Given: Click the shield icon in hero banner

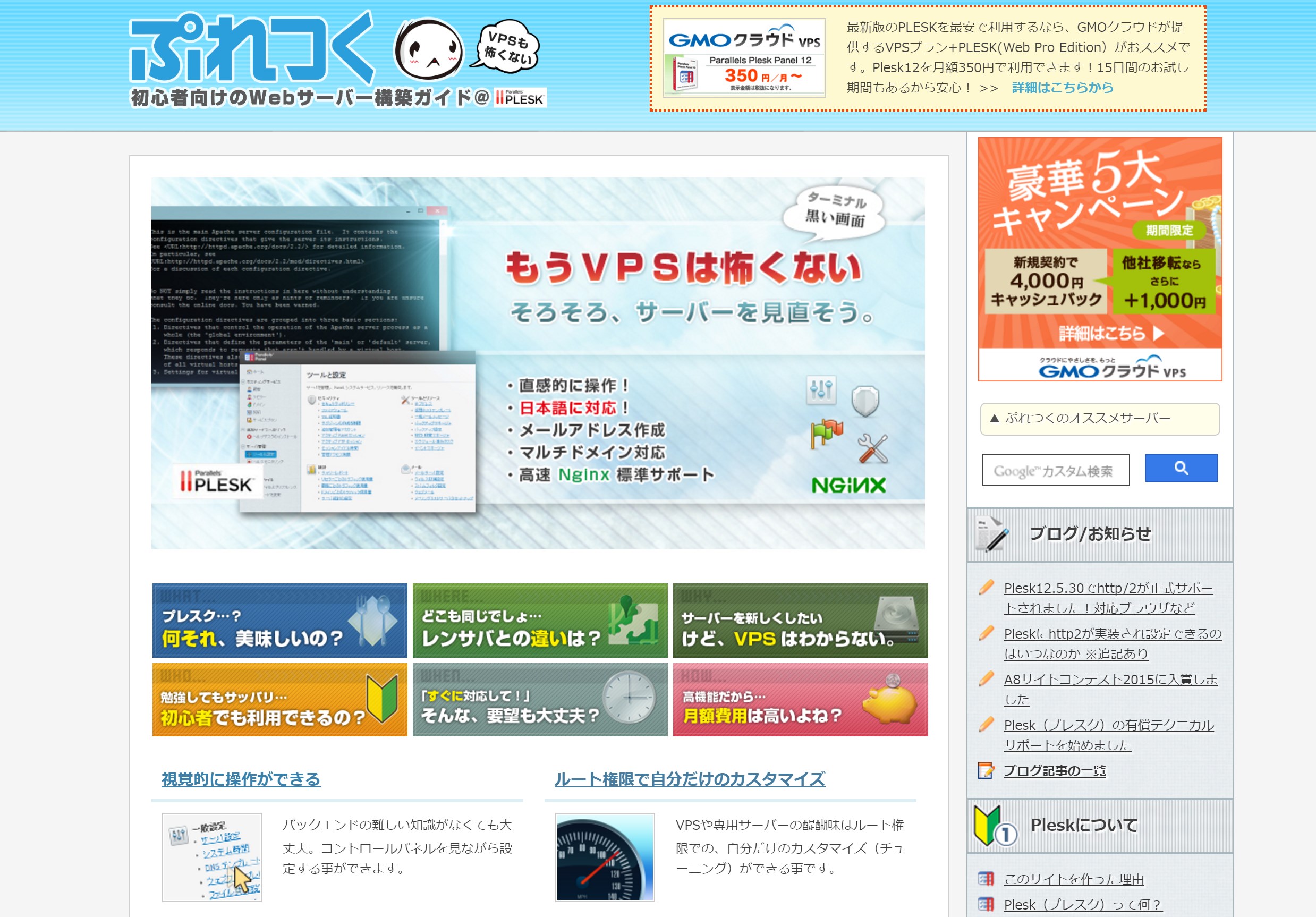Looking at the screenshot, I should tap(865, 401).
